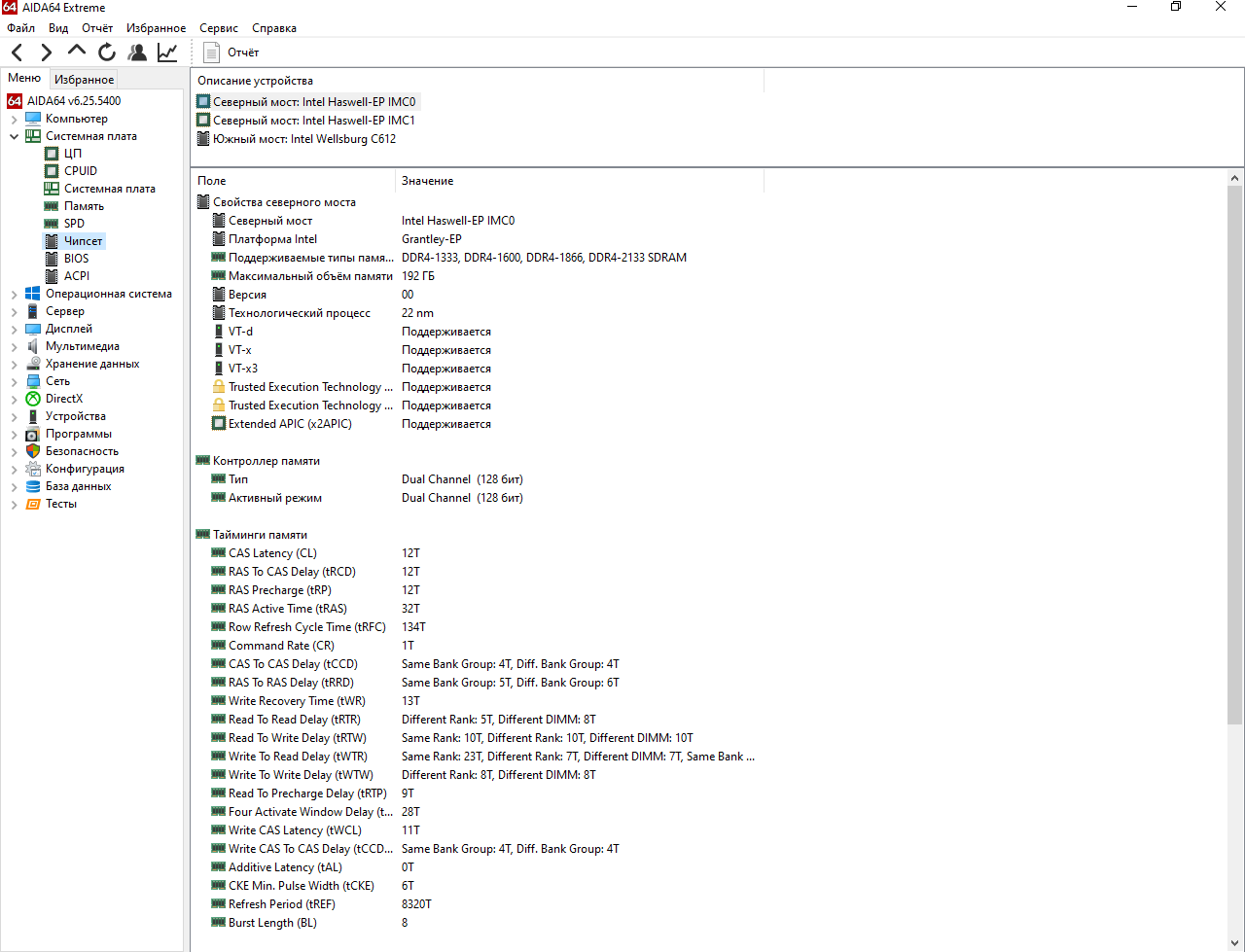The image size is (1245, 952).
Task: Click the Операционная система Windows icon
Action: coord(34,294)
